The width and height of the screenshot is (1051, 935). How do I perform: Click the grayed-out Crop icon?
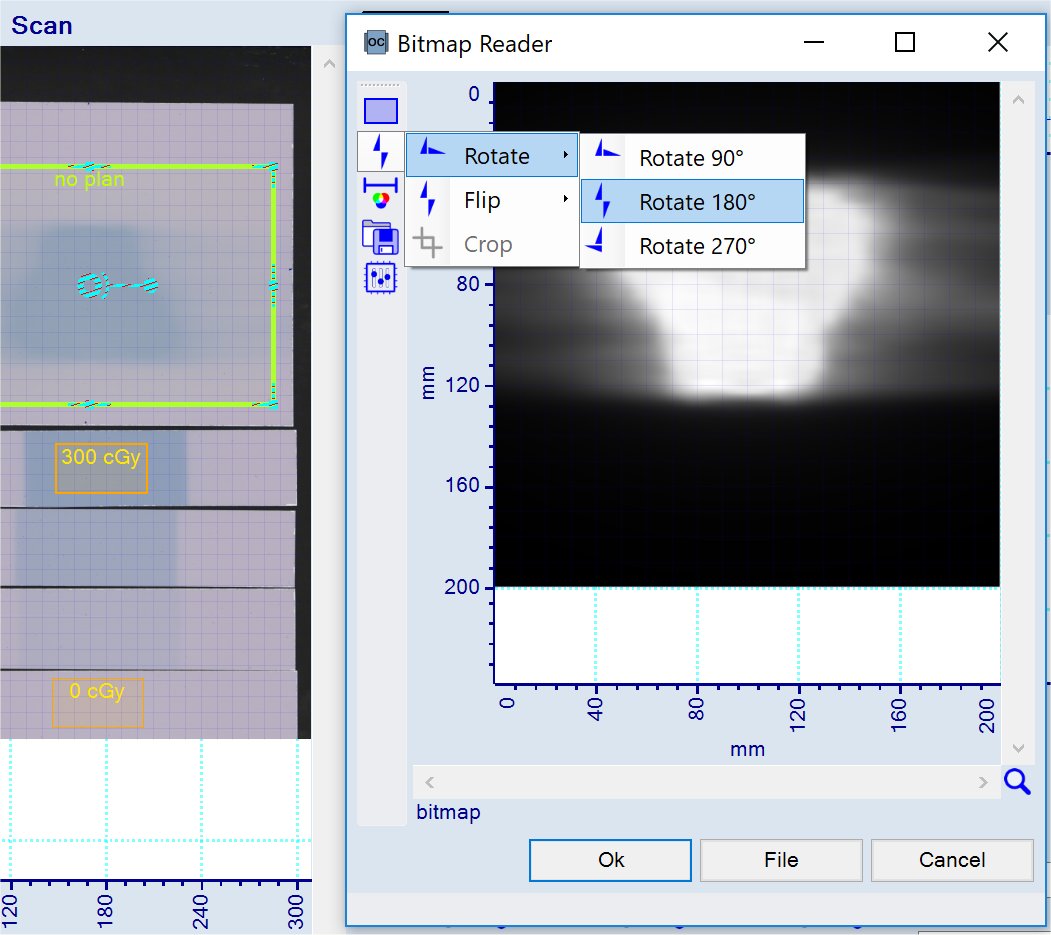coord(429,244)
